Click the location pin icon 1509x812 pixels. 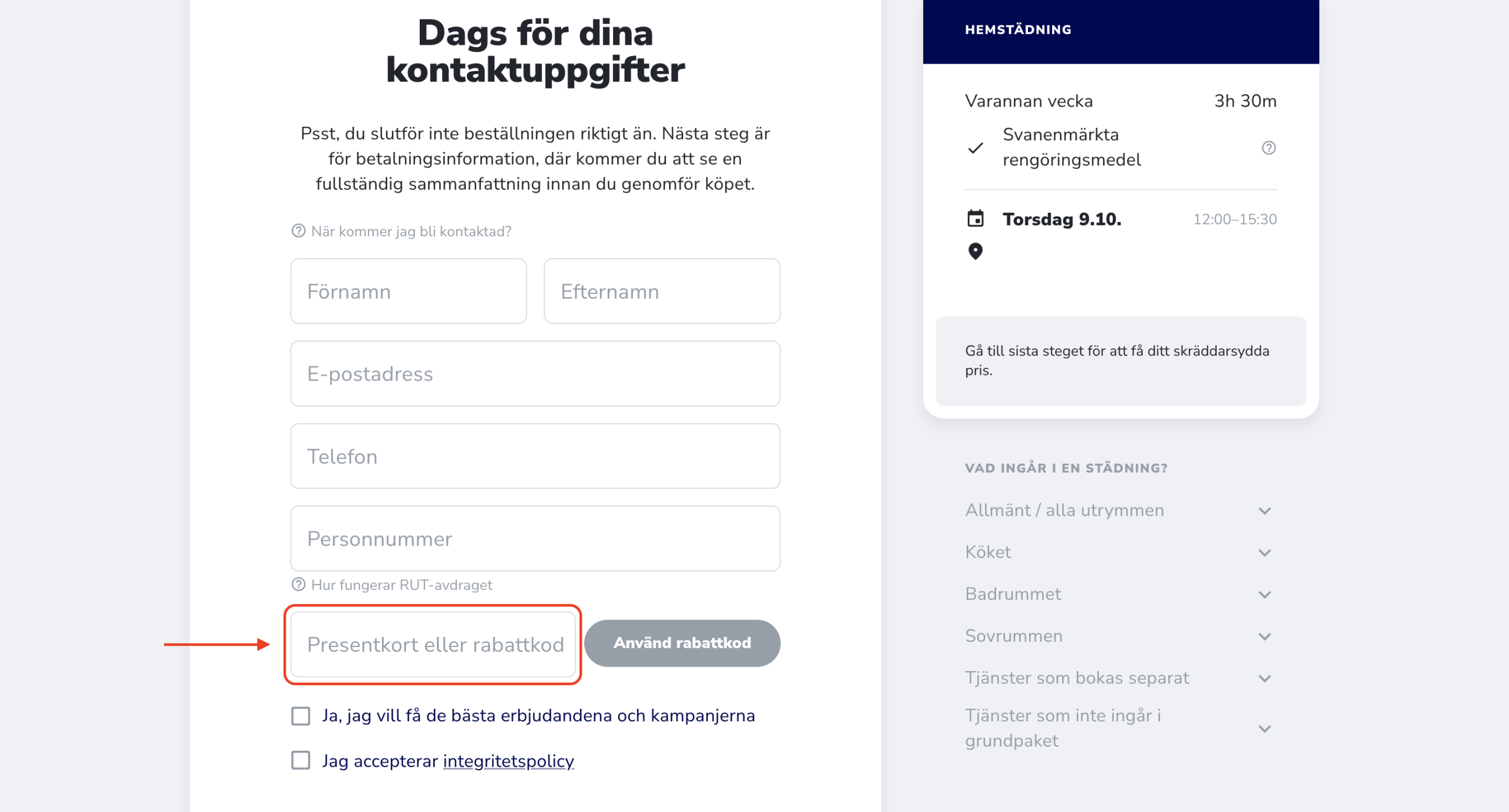pos(976,252)
